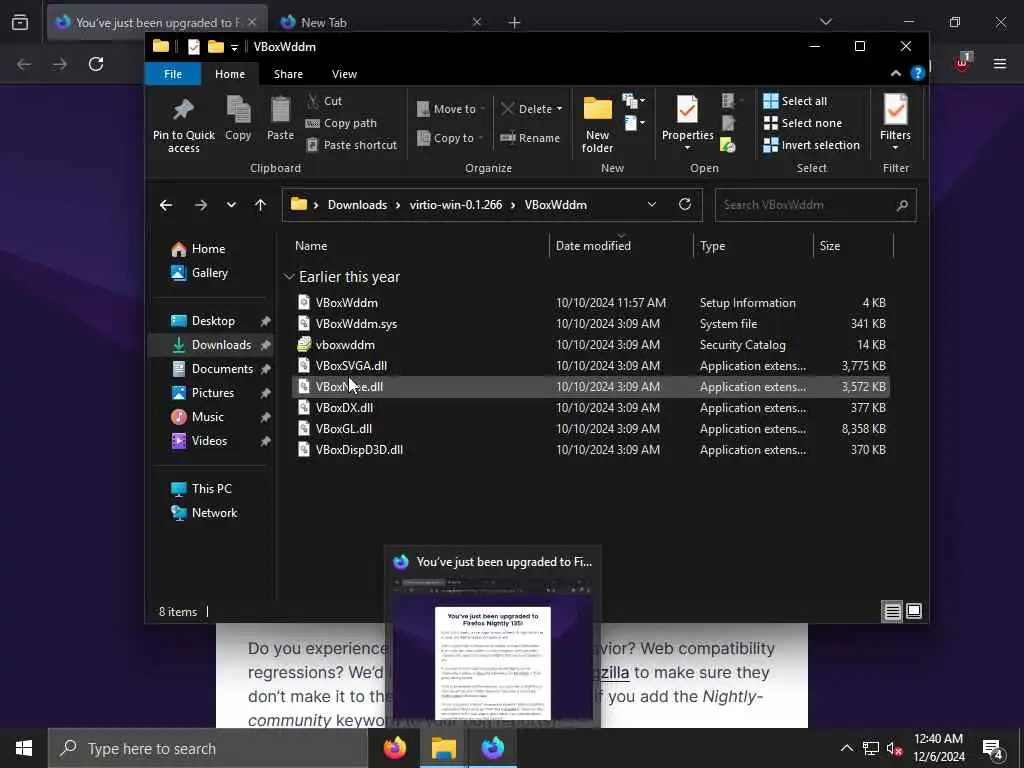Click Paste shortcut in the ribbon
This screenshot has height=768, width=1024.
pyautogui.click(x=351, y=145)
